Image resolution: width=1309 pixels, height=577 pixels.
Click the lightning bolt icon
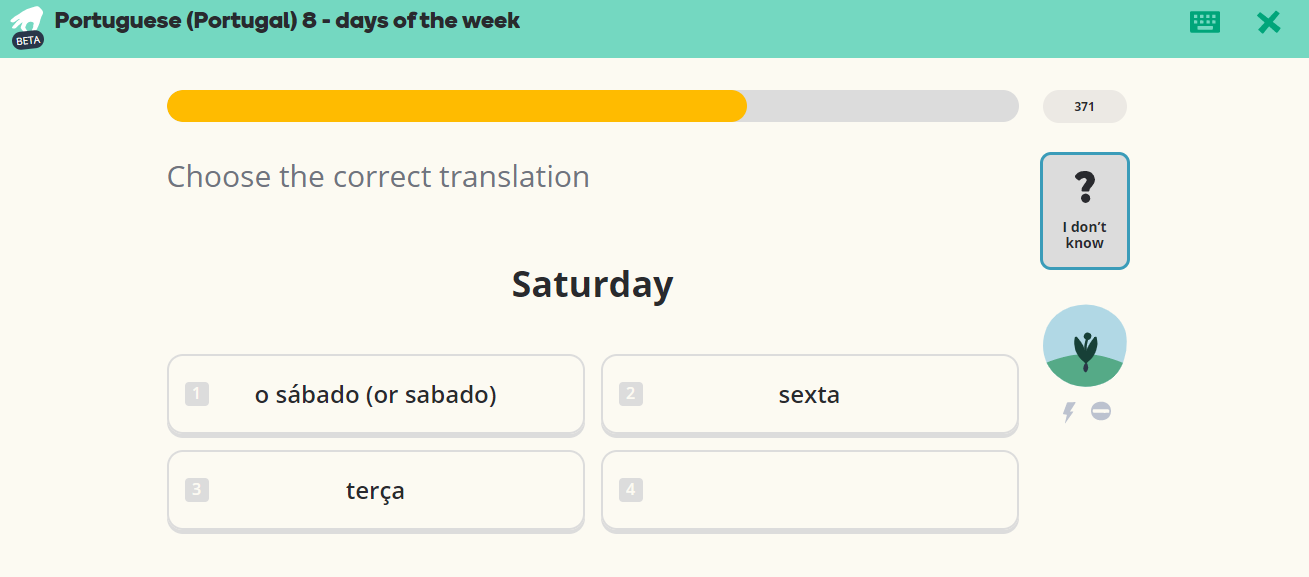1069,411
